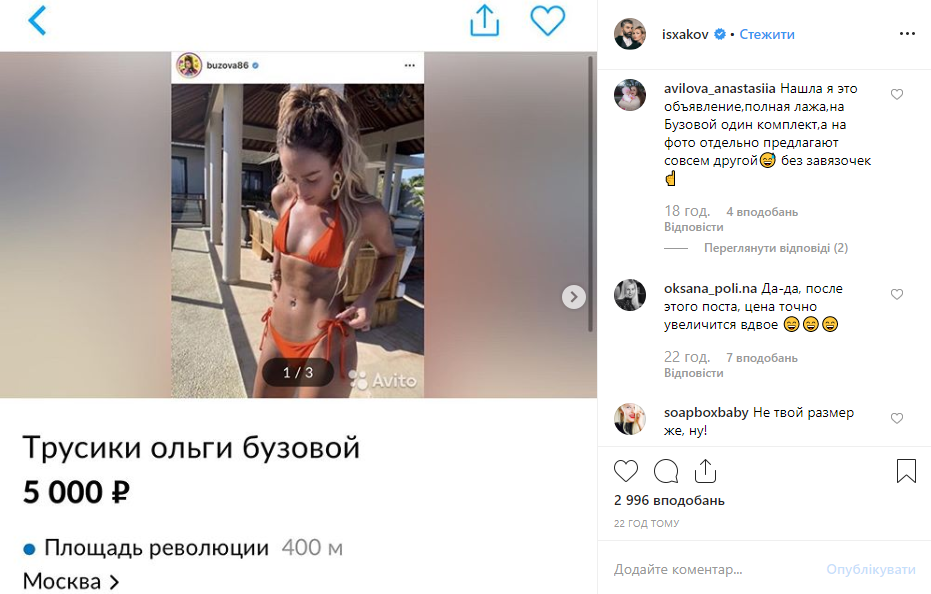Viewport: 931px width, 594px height.
Task: Open the three-dot options menu for isxakov's post
Action: click(907, 34)
